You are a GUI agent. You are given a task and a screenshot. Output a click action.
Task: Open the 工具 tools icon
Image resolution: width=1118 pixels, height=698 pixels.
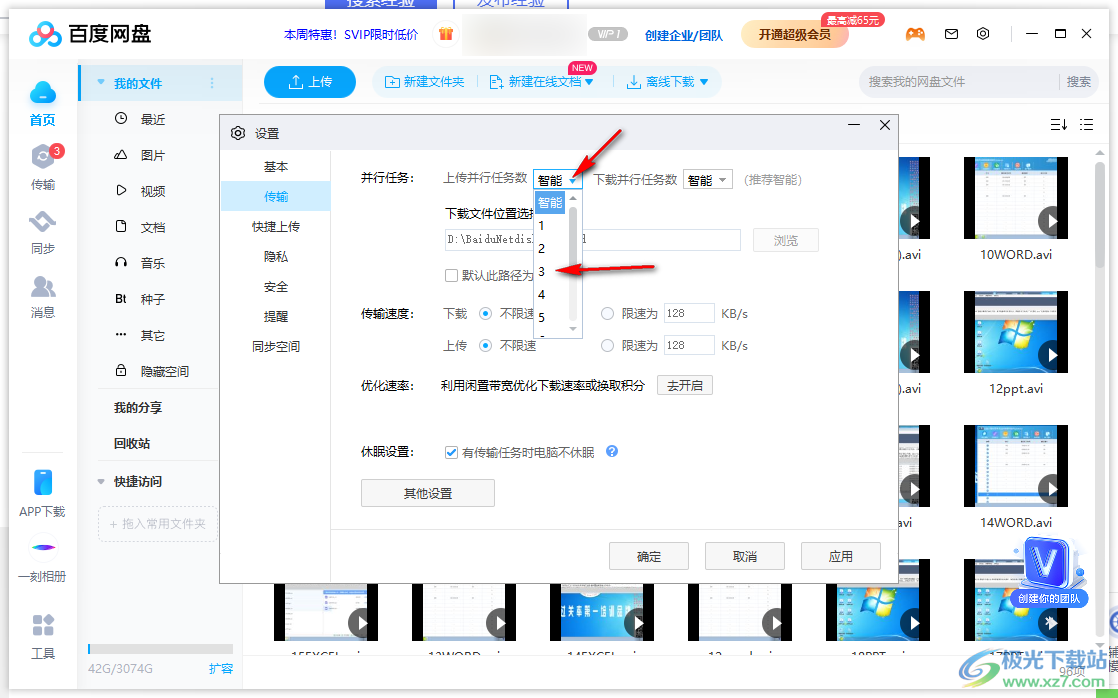[x=43, y=625]
